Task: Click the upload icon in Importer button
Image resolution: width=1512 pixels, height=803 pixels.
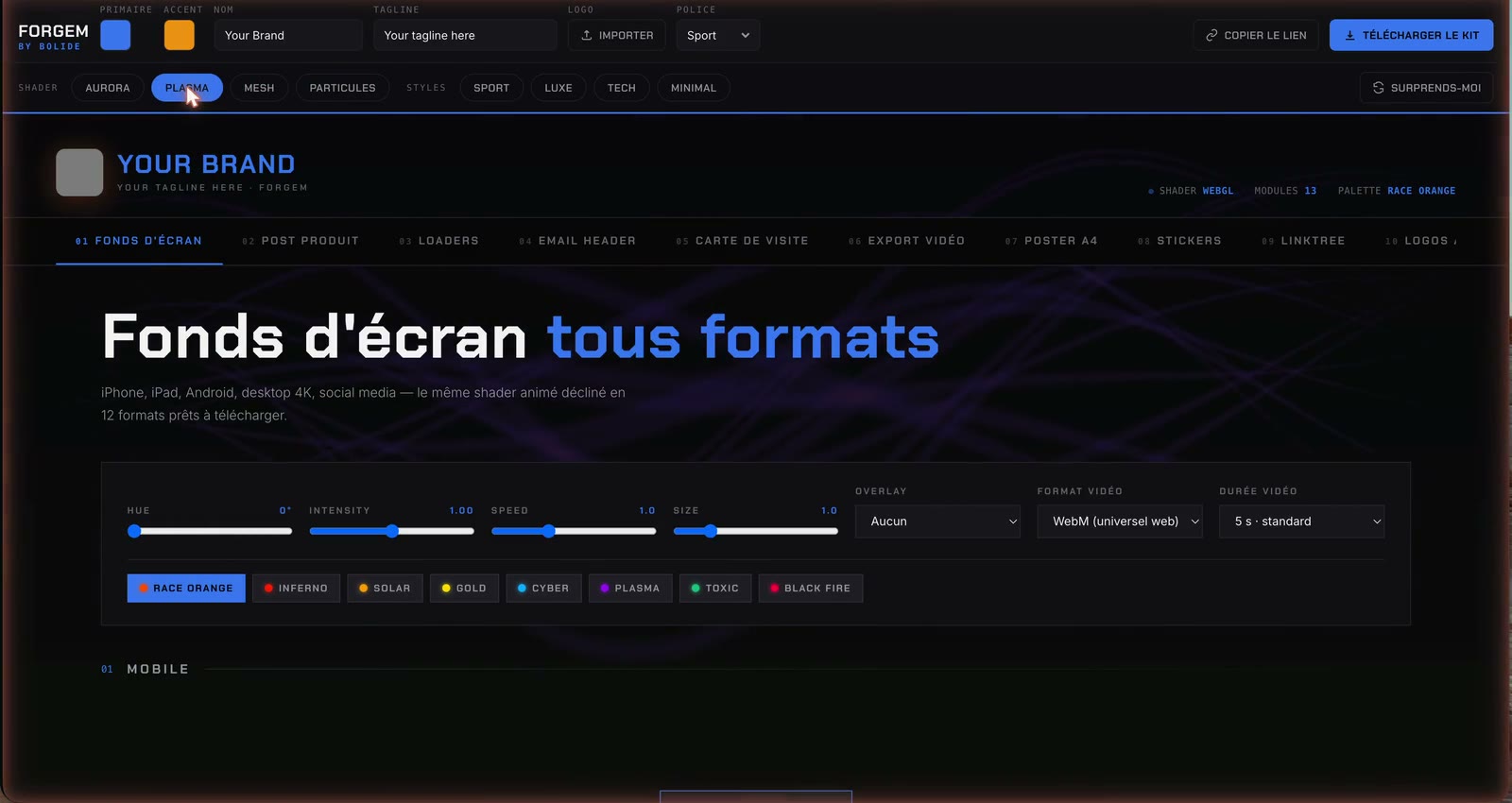Action: [x=586, y=35]
